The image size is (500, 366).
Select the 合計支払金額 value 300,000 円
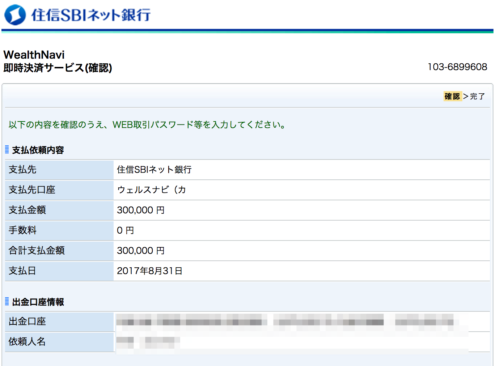coord(141,251)
